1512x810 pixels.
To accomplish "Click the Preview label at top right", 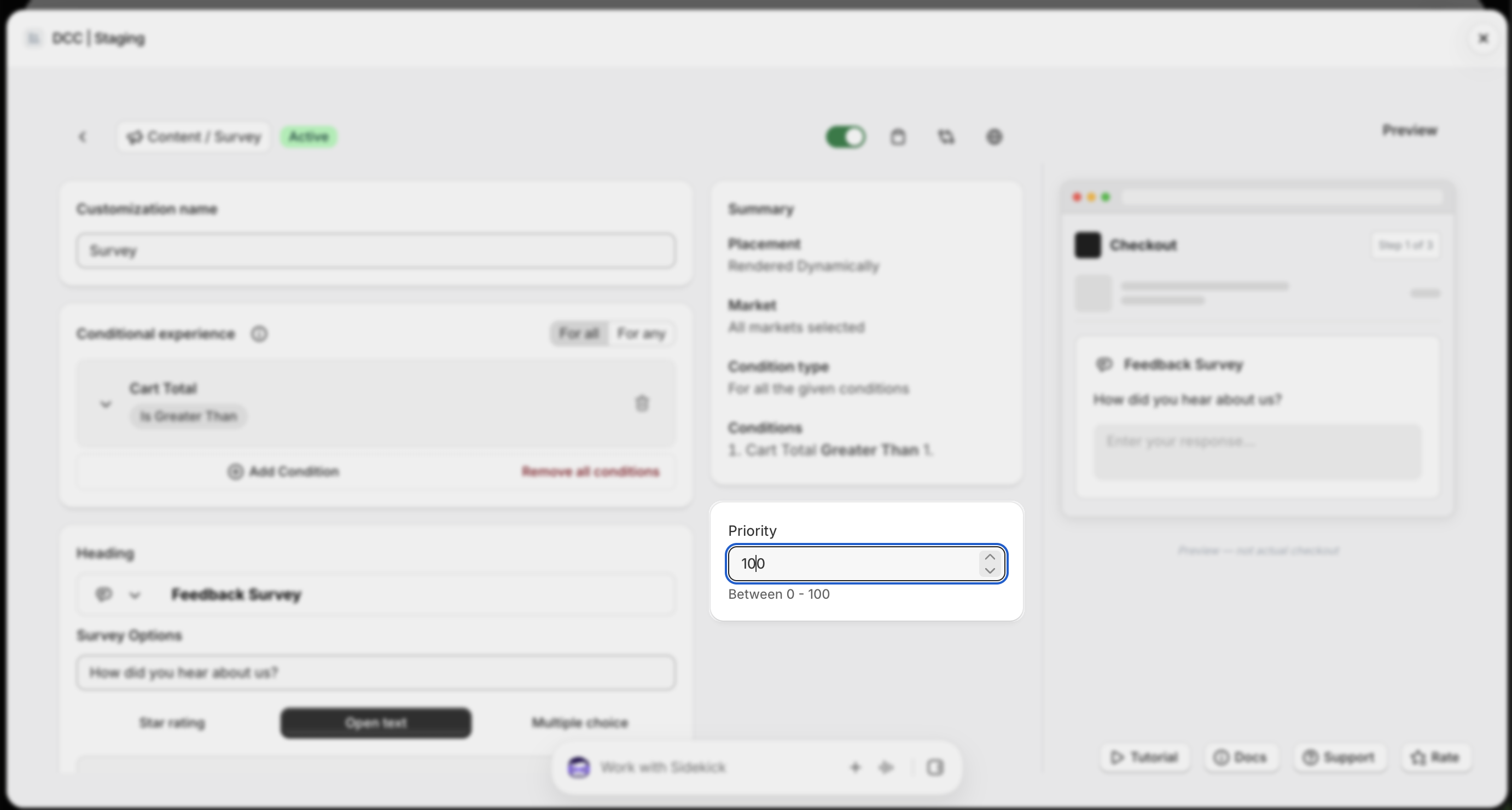I will click(x=1410, y=130).
